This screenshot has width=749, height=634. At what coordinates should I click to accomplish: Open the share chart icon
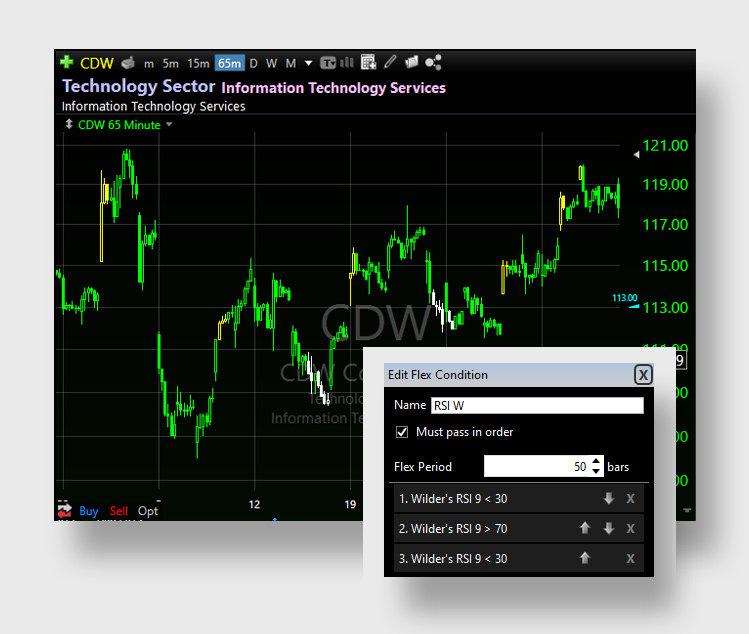[x=433, y=63]
